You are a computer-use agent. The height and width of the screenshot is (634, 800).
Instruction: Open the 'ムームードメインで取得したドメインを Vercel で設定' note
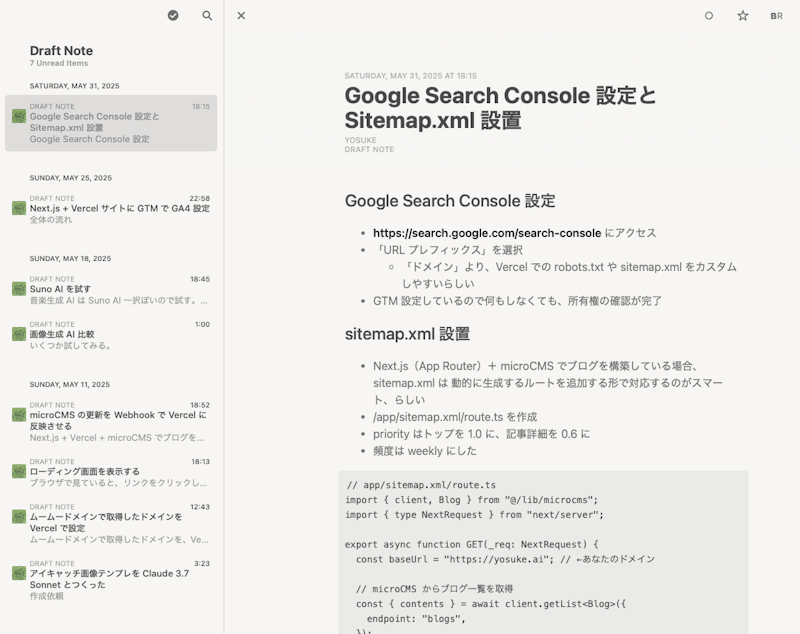point(106,522)
